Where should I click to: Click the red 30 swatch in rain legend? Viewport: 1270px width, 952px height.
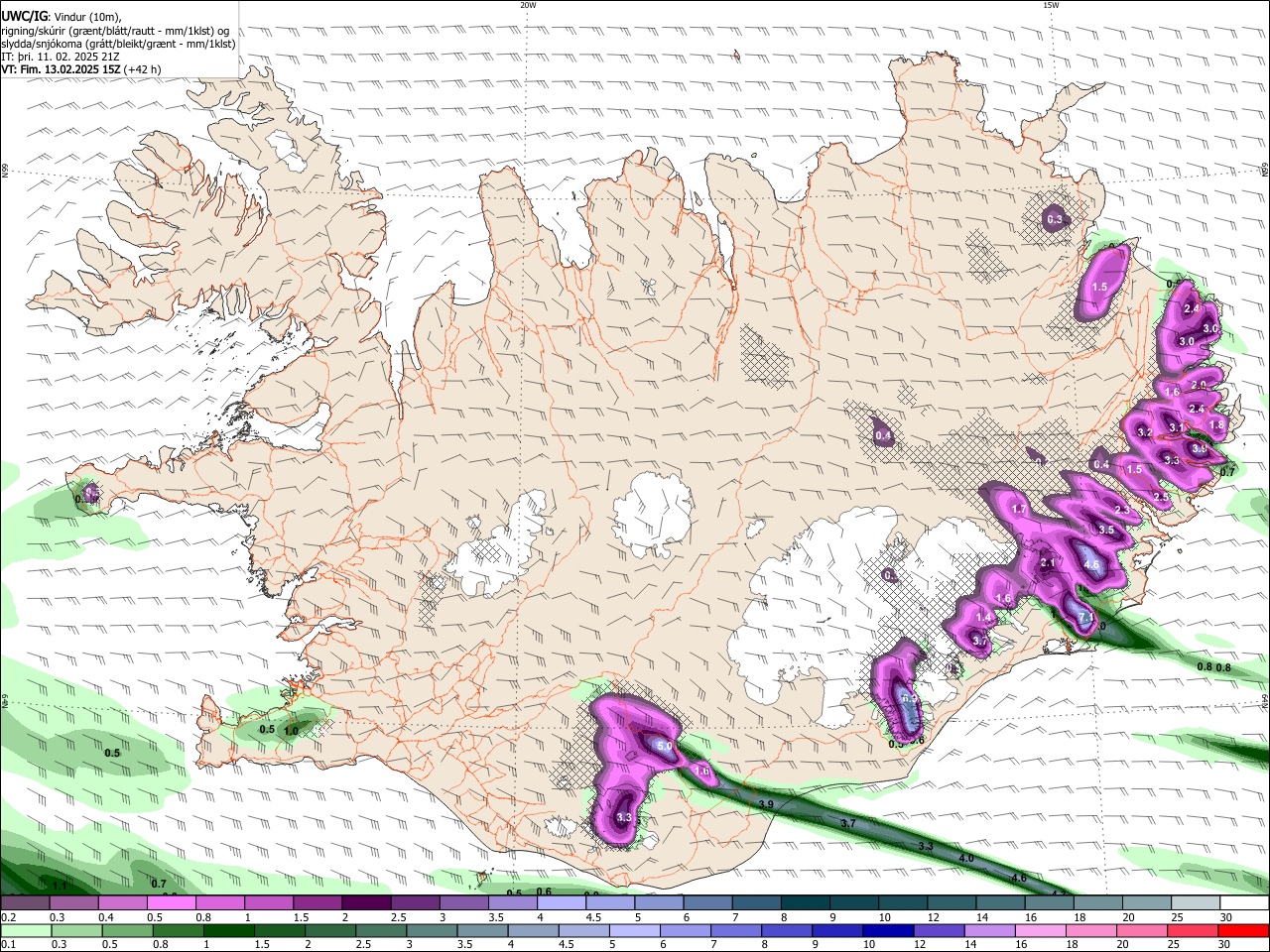[x=1244, y=931]
